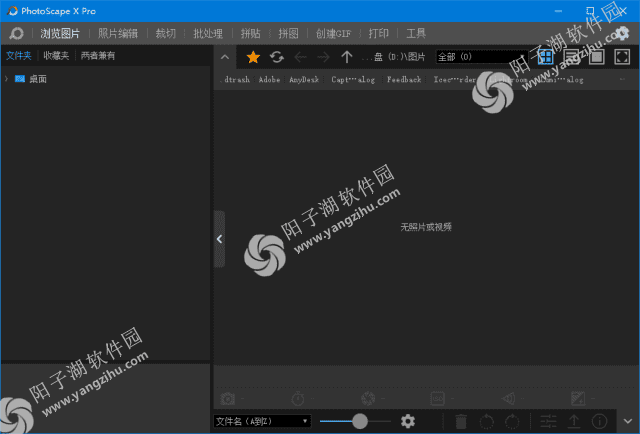
Task: Switch to single large image view icon
Action: [x=596, y=57]
